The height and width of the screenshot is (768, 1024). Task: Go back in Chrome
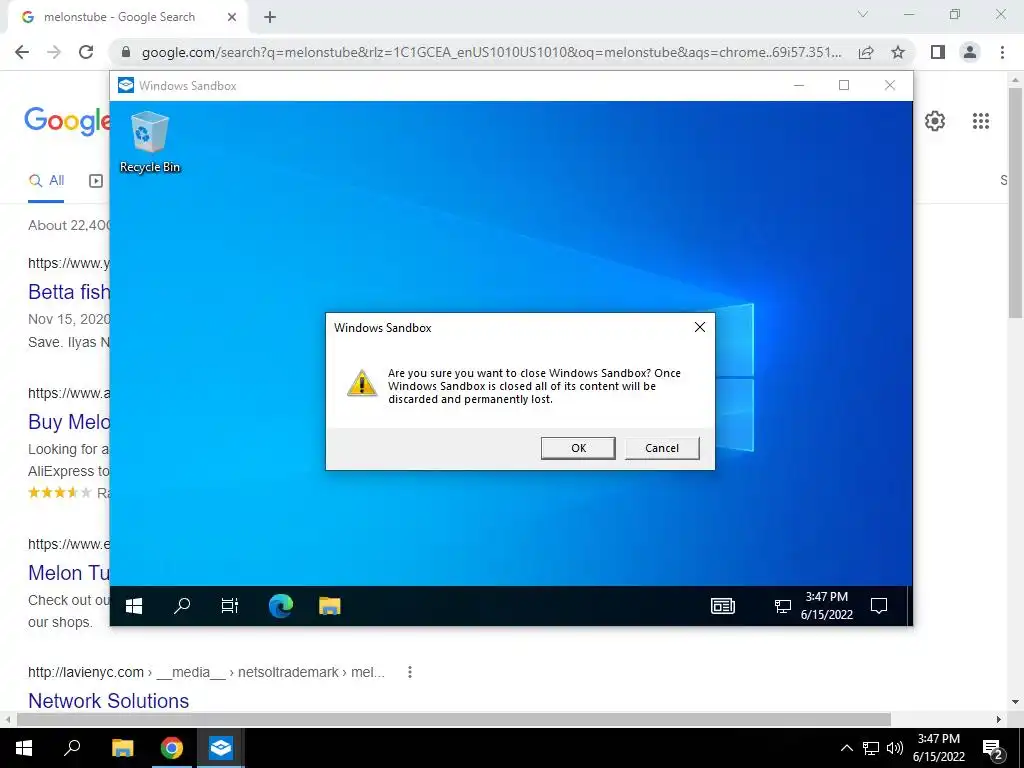(22, 52)
